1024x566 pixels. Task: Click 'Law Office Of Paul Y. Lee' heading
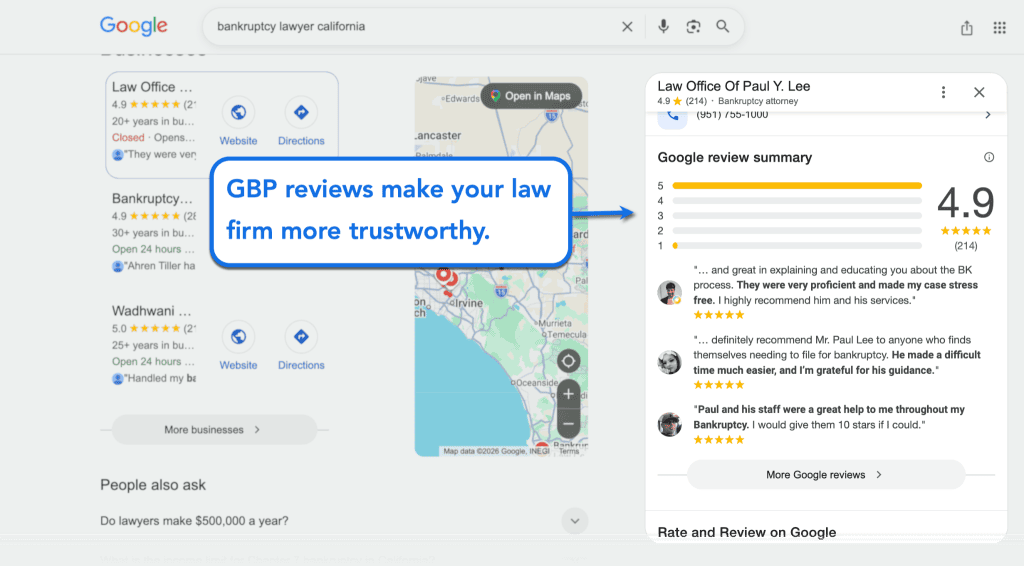pos(733,86)
